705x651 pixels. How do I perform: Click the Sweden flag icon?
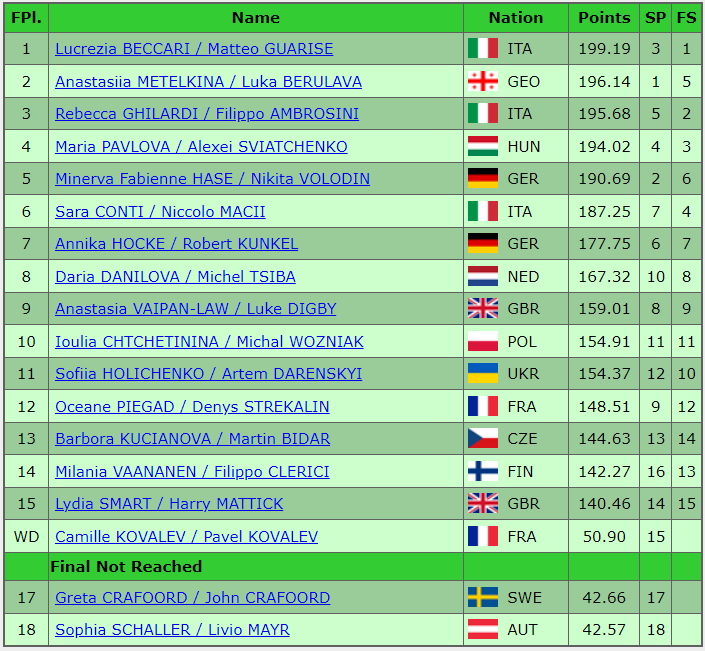482,598
